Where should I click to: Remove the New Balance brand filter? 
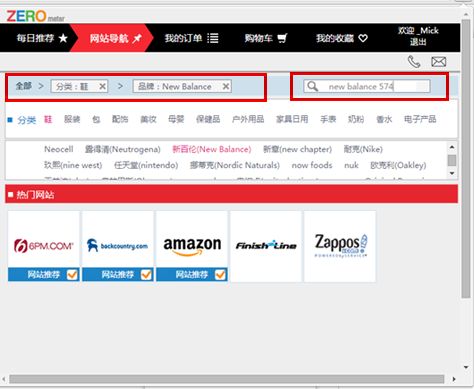226,86
